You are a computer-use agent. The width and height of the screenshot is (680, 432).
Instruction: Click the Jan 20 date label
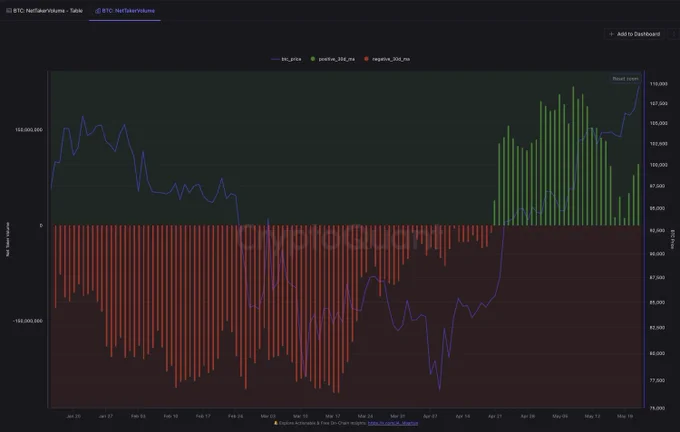73,416
